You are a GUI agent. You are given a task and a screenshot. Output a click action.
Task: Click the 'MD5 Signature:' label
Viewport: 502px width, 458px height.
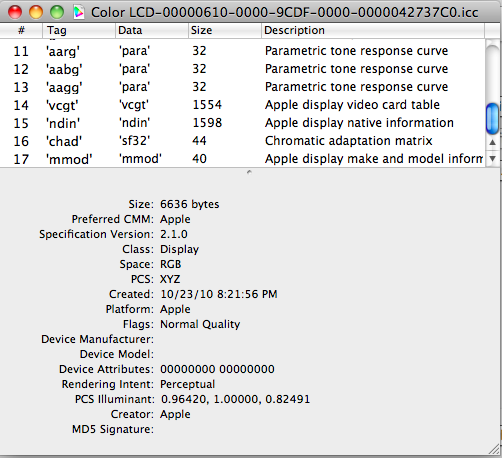tap(113, 429)
